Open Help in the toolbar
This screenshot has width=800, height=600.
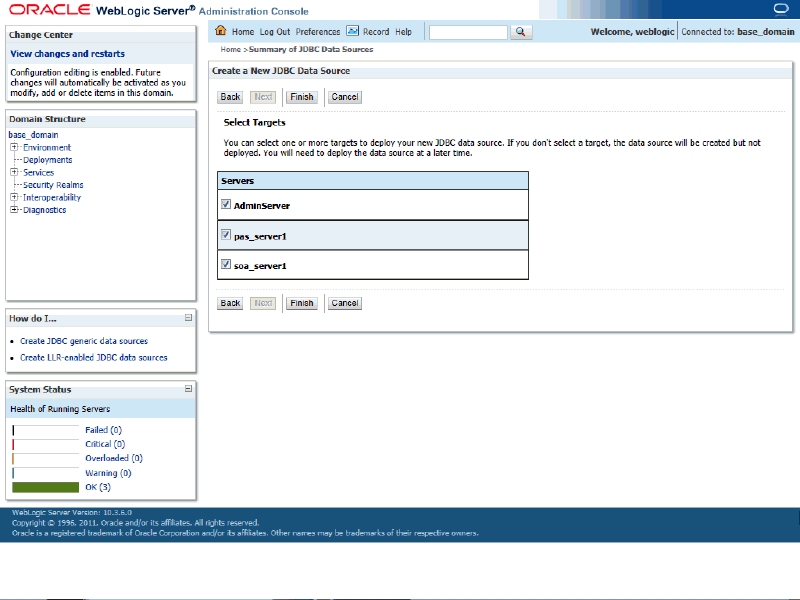403,32
